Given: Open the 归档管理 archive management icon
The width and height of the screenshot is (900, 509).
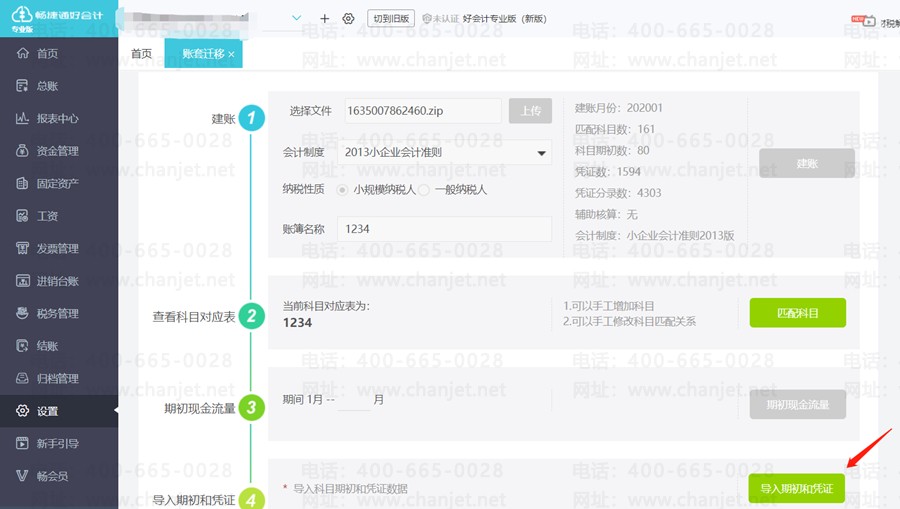Looking at the screenshot, I should point(22,378).
